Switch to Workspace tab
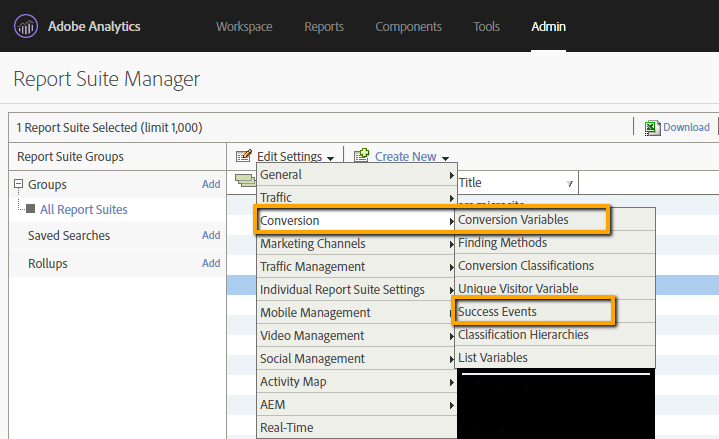 244,27
